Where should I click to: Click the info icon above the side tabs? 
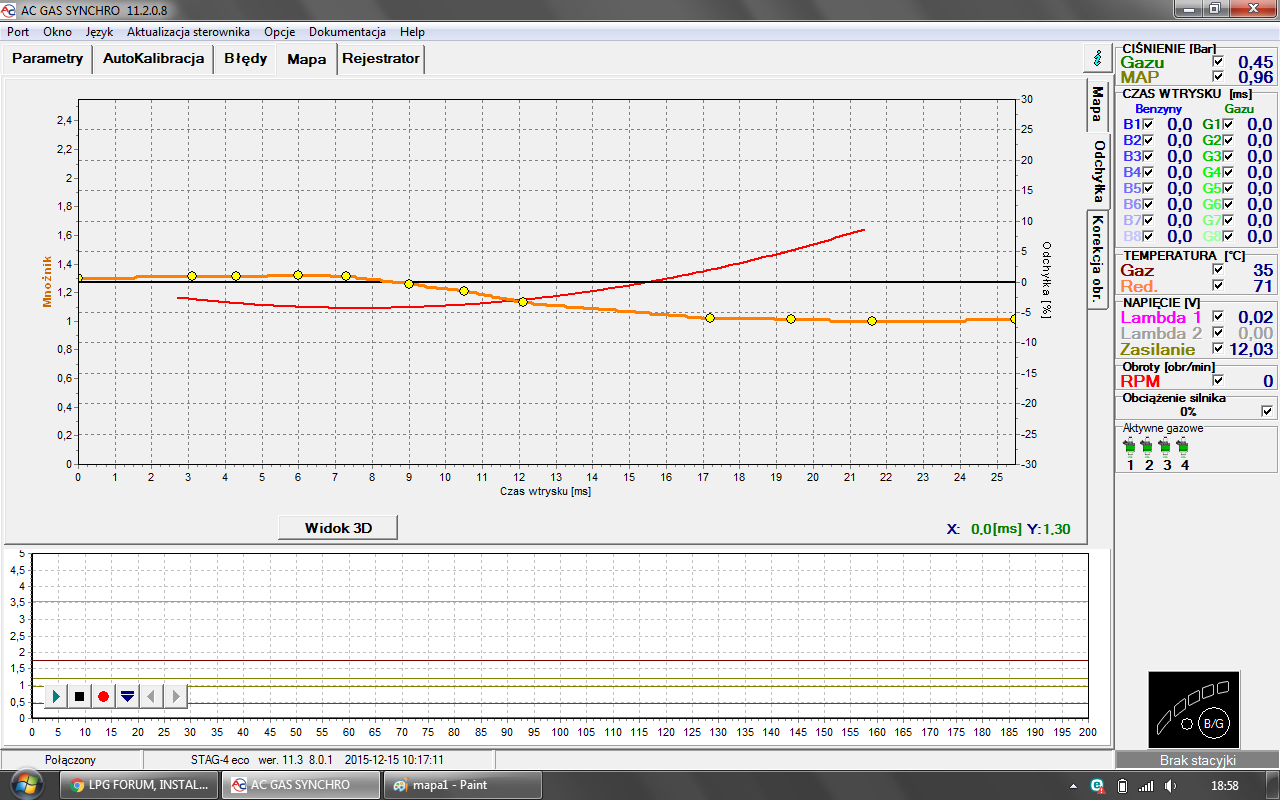pos(1098,58)
